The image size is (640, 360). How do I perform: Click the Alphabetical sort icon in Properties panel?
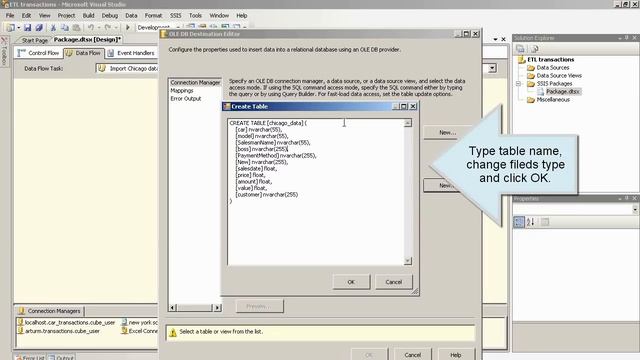(x=531, y=222)
